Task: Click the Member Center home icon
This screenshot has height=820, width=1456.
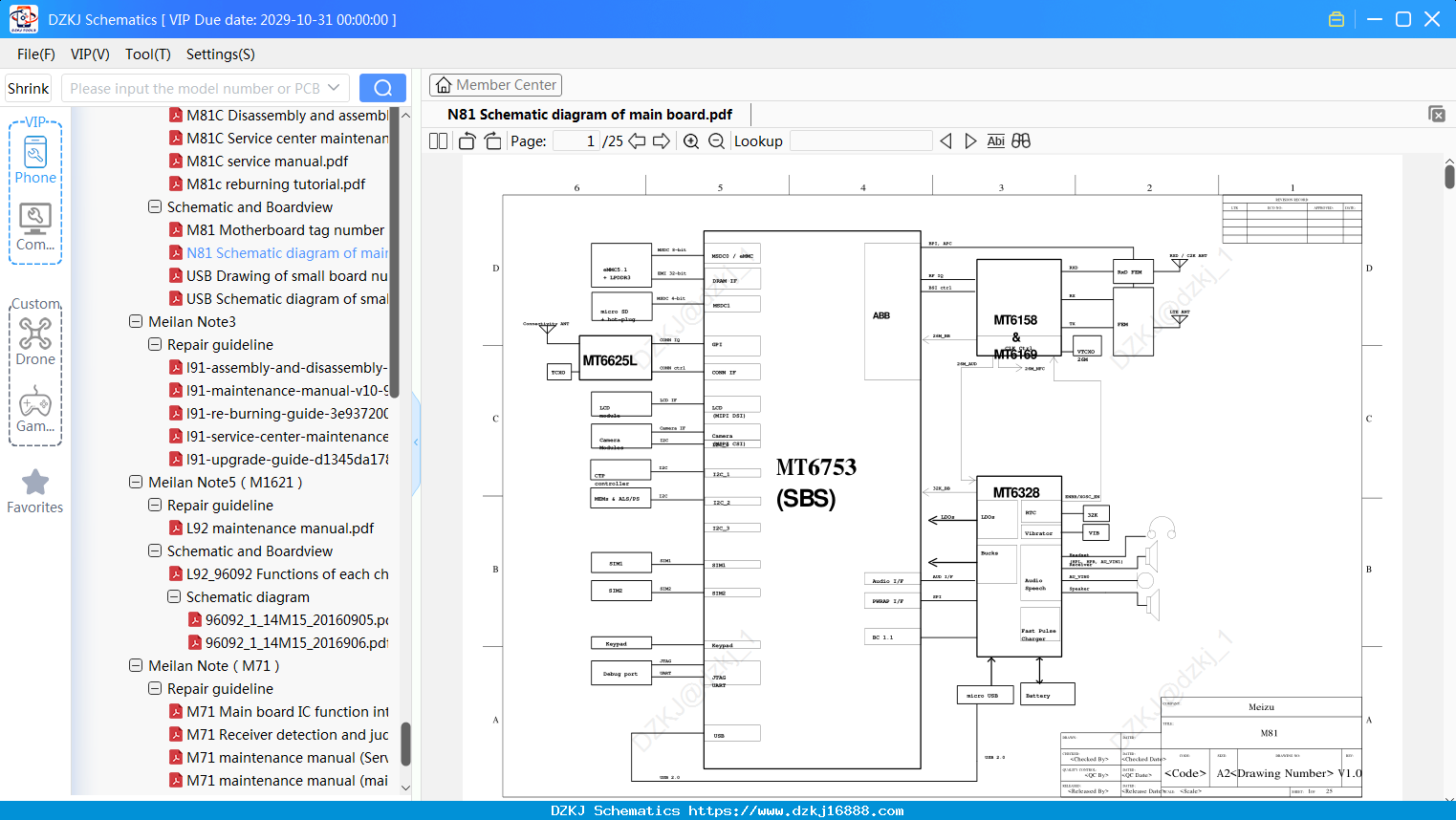Action: [x=444, y=85]
